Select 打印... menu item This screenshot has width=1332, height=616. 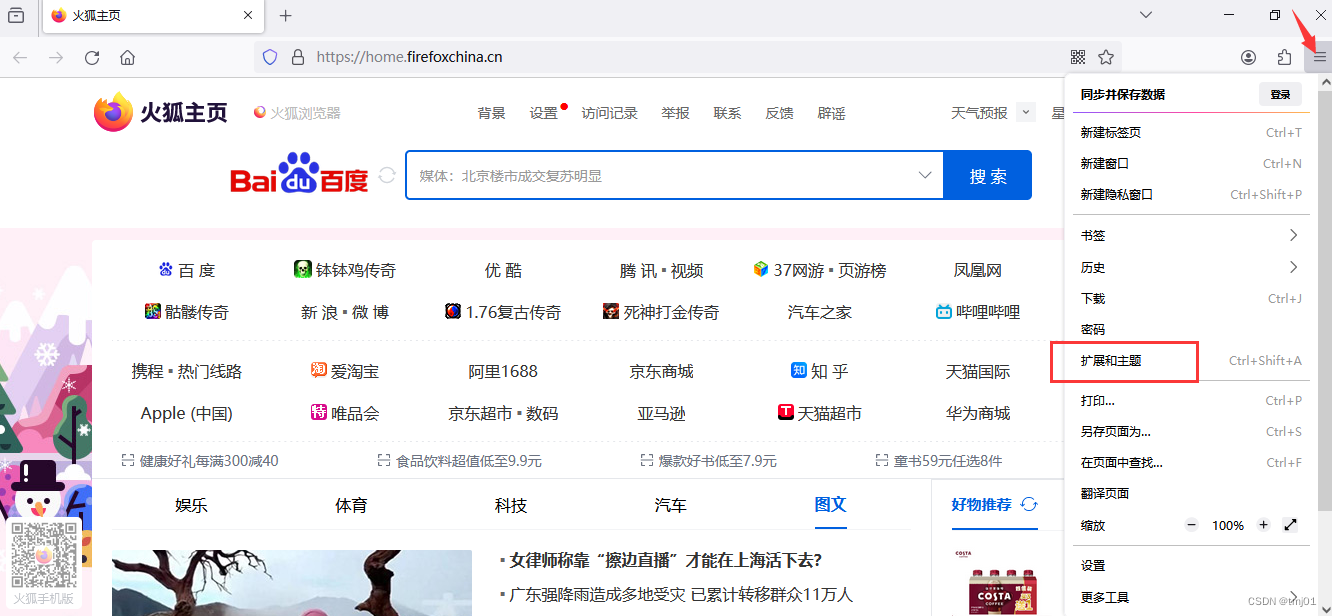(1190, 400)
